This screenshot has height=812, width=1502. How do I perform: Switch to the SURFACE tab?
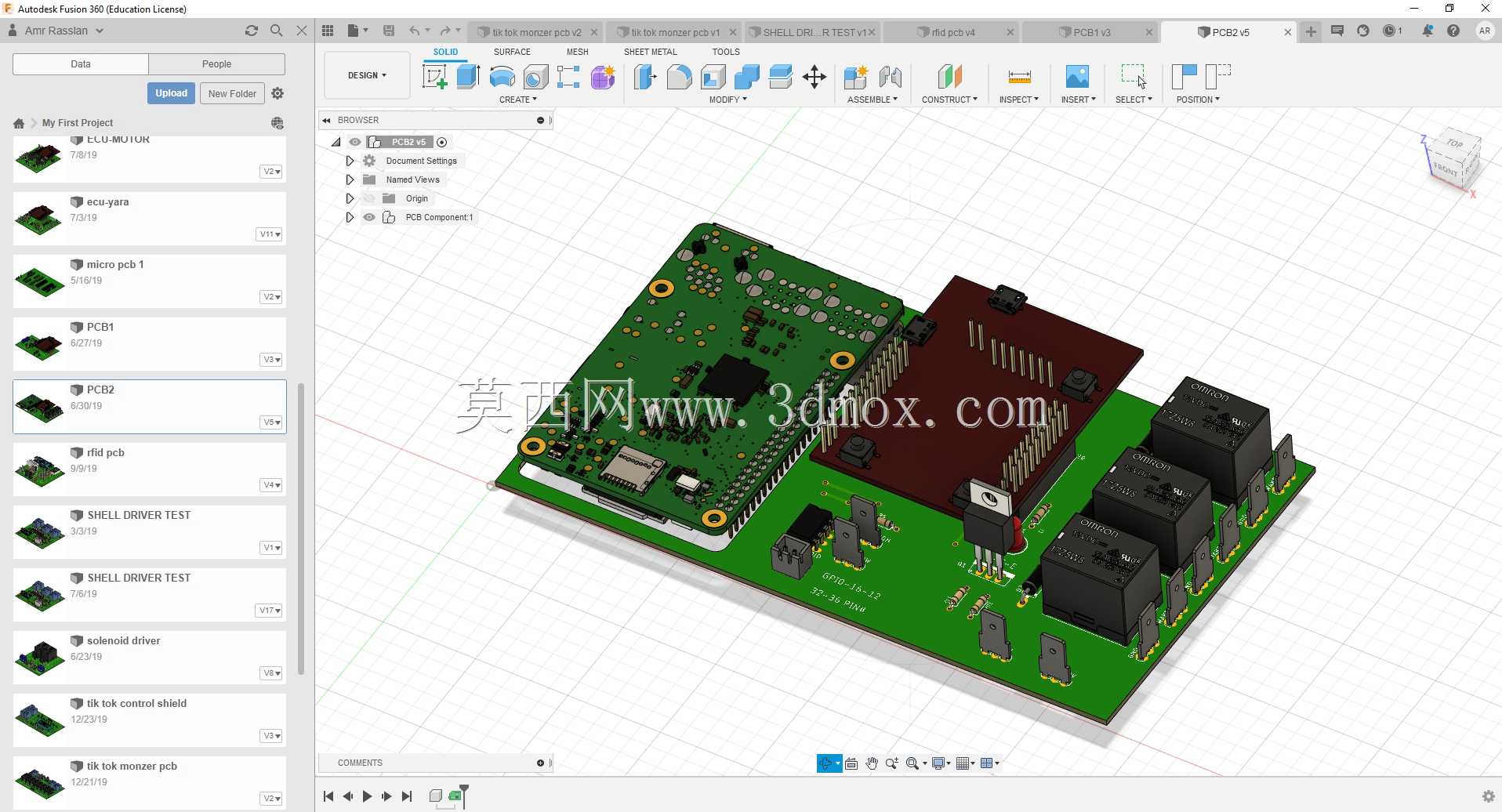tap(512, 52)
